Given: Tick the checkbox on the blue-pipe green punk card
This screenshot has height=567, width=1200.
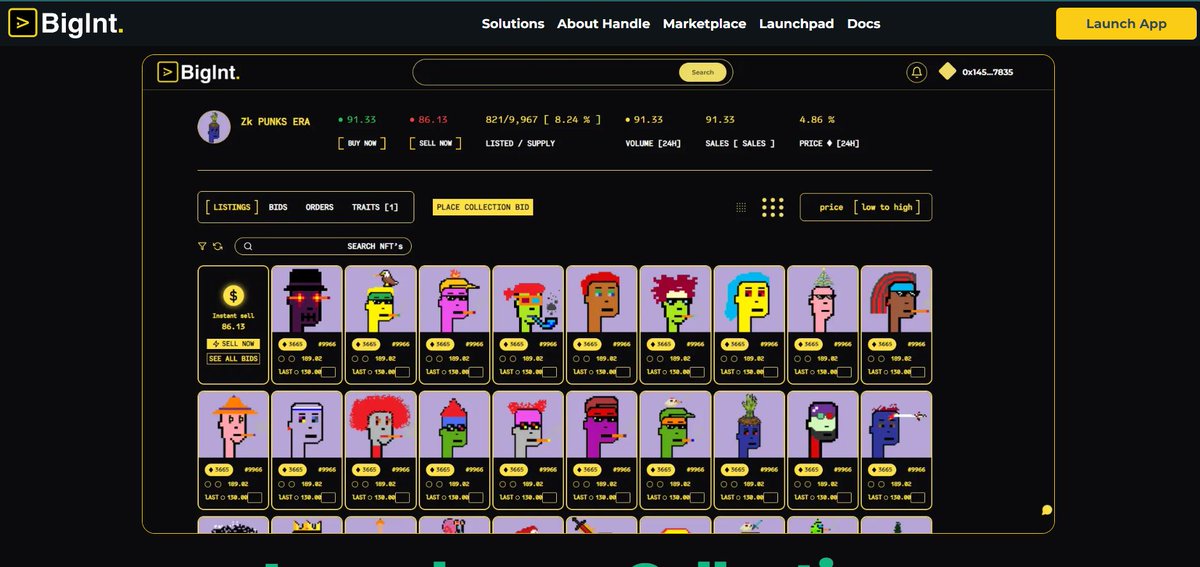Looking at the screenshot, I should coord(549,371).
